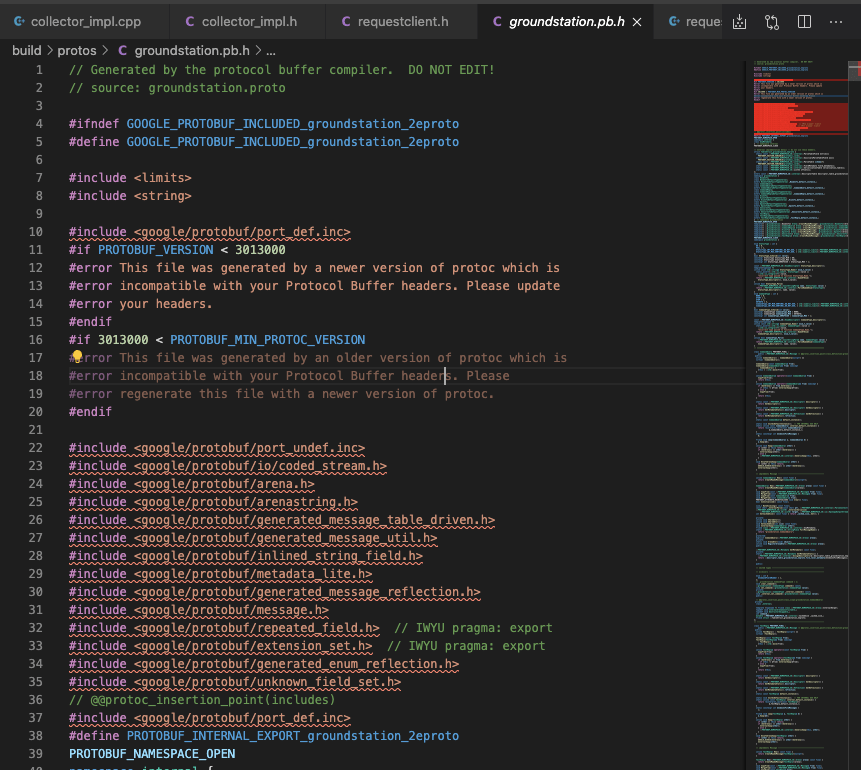The image size is (861, 770).
Task: Click the run/install box icon in the editor toolbar
Action: [x=739, y=21]
